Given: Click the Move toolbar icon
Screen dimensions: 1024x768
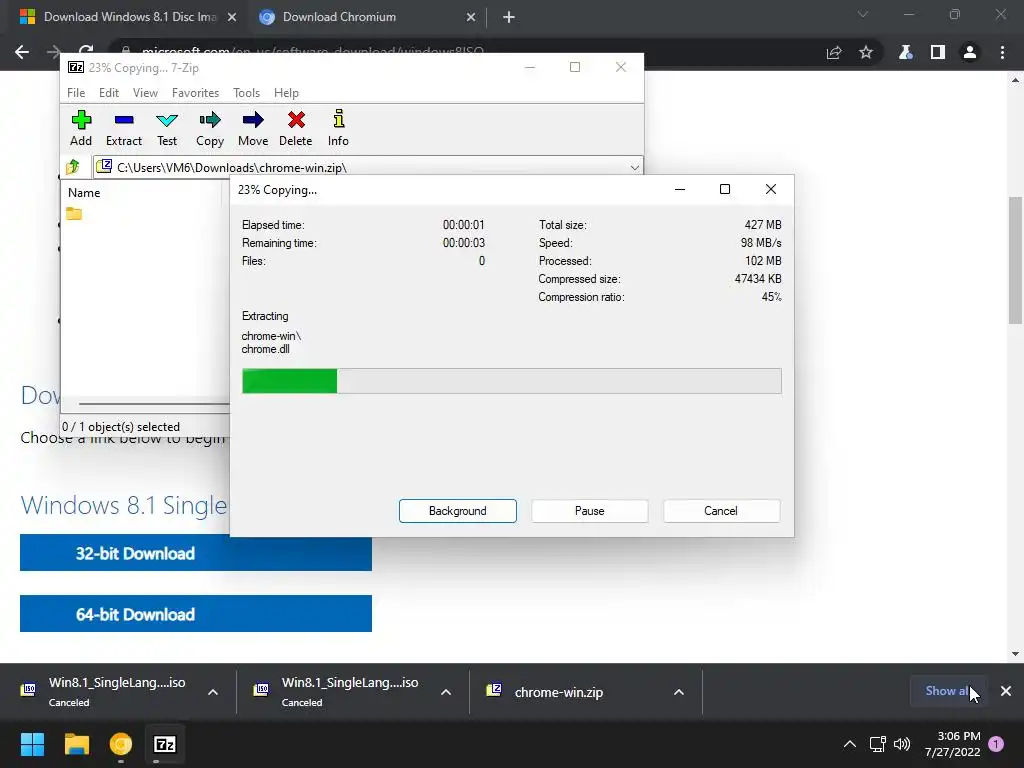Looking at the screenshot, I should pyautogui.click(x=253, y=128).
